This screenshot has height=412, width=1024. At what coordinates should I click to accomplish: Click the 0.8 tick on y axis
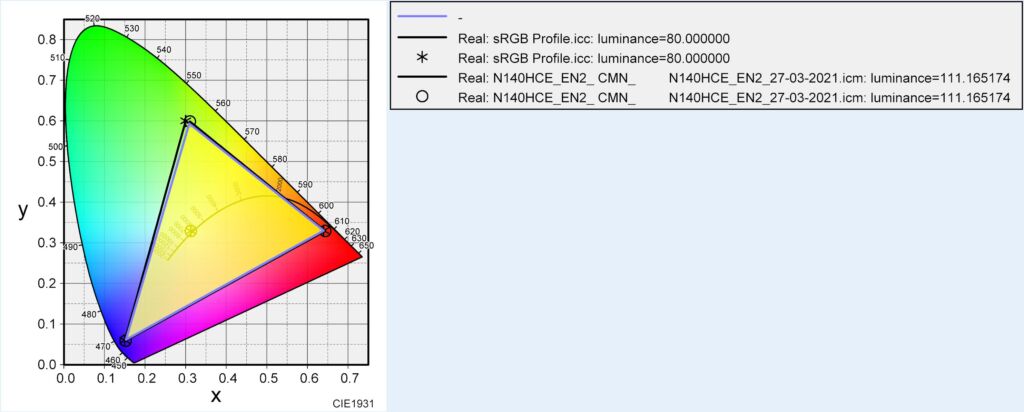pos(48,39)
